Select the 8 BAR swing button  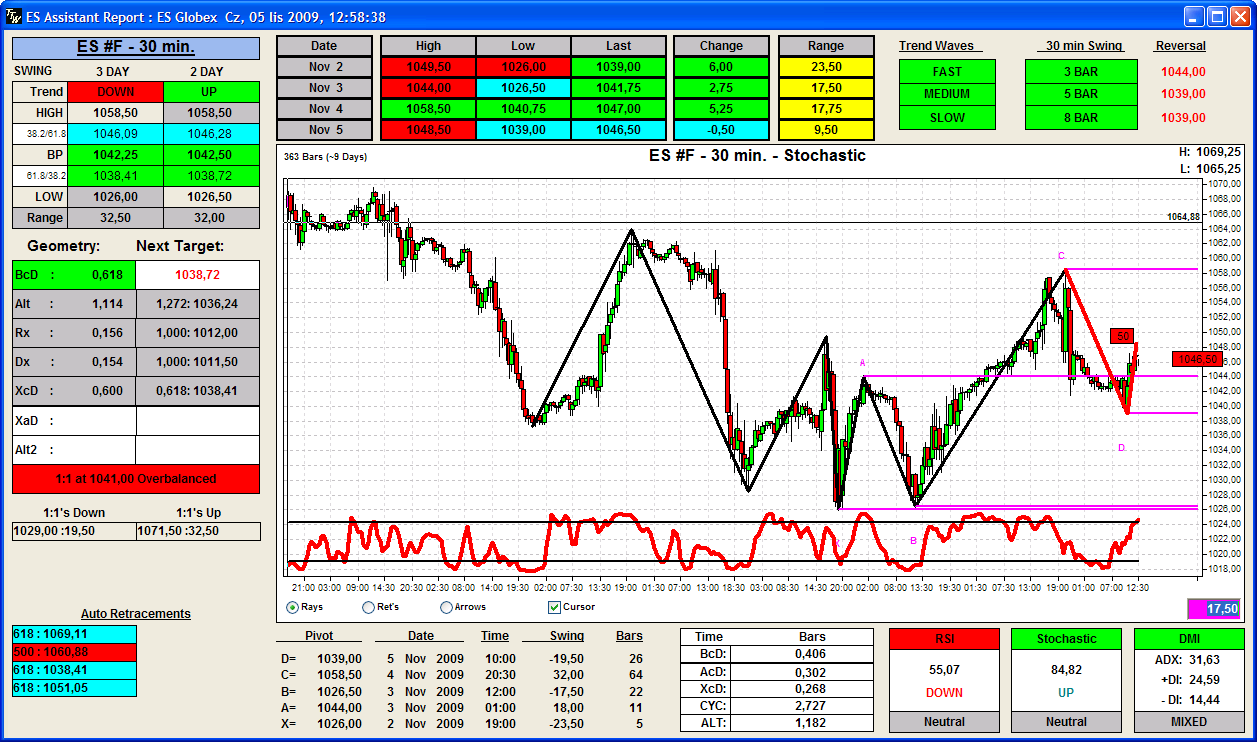(x=1080, y=118)
